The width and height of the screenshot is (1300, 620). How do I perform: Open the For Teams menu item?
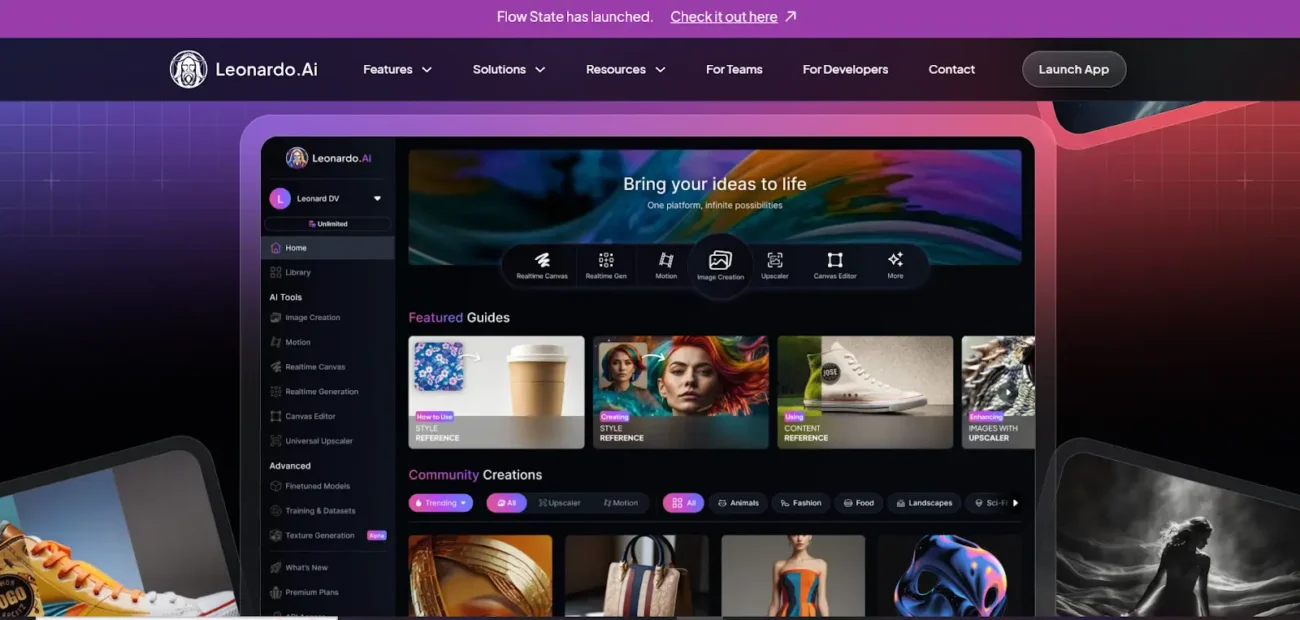pyautogui.click(x=734, y=70)
